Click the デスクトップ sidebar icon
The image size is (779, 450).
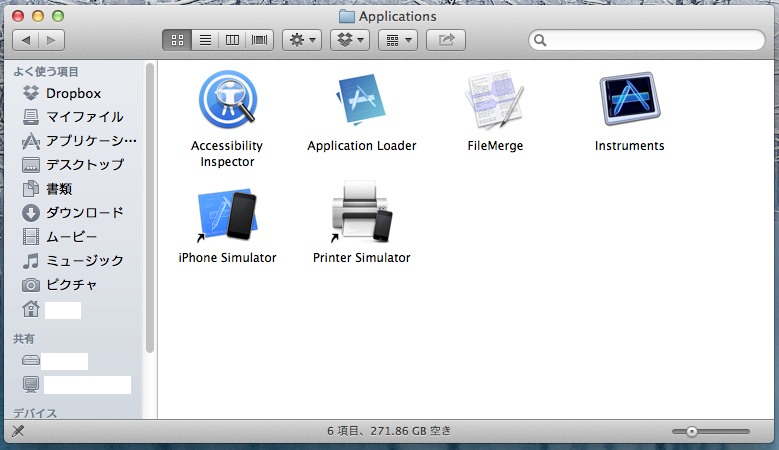31,164
